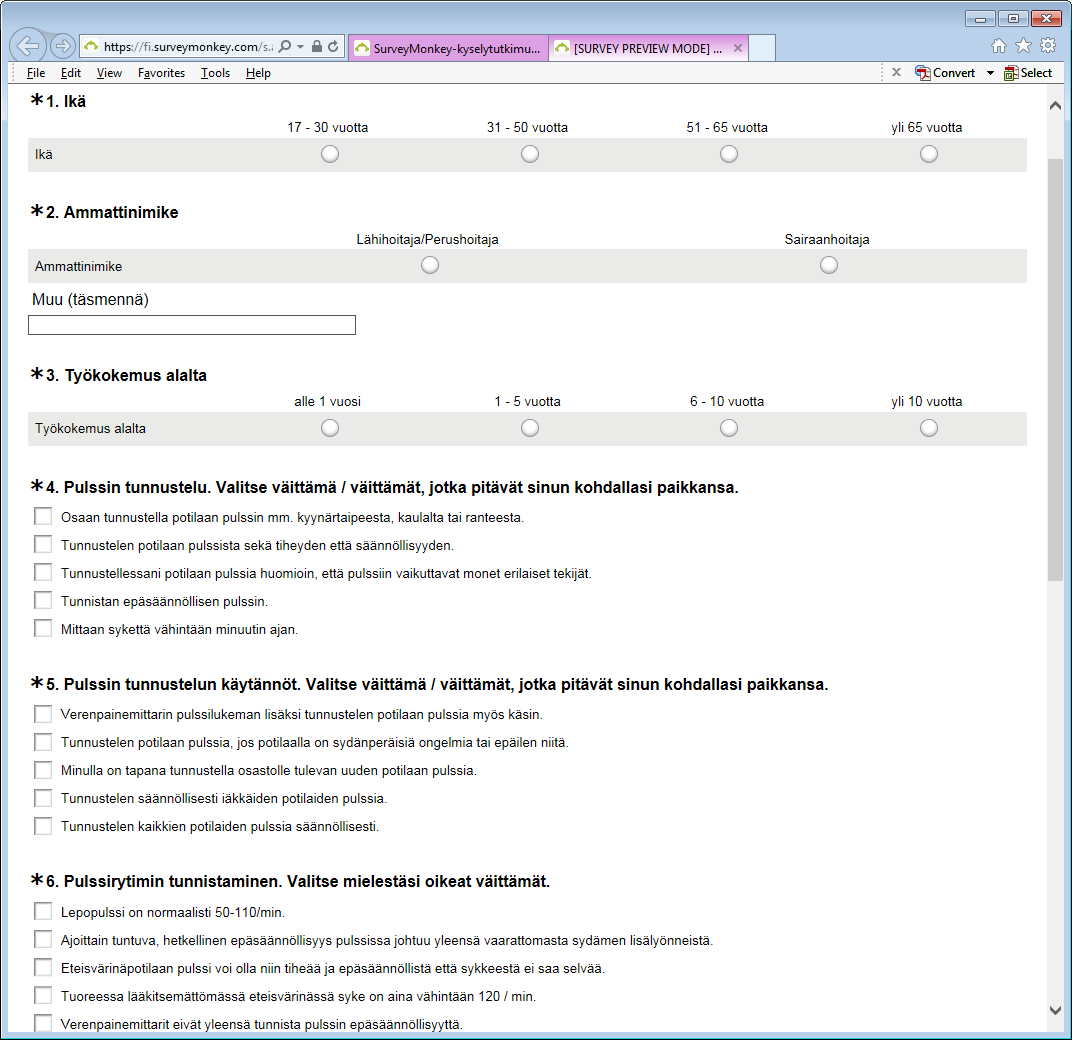Image resolution: width=1072 pixels, height=1040 pixels.
Task: Select age yli 65 vuotta
Action: point(928,154)
